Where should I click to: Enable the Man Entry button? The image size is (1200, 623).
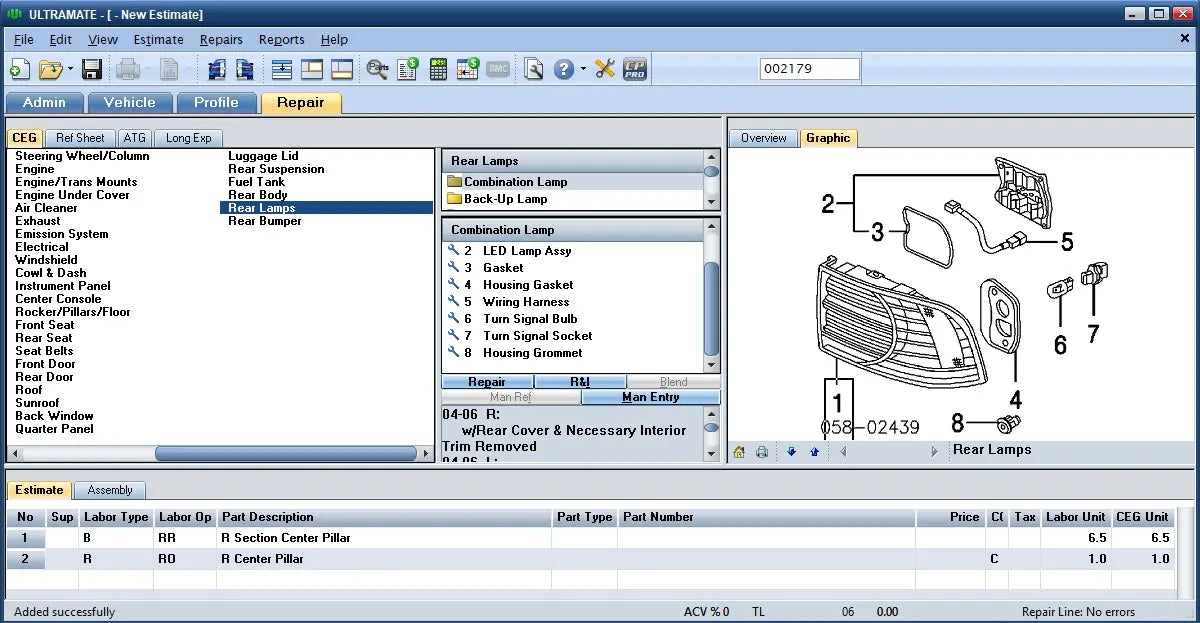tap(650, 397)
